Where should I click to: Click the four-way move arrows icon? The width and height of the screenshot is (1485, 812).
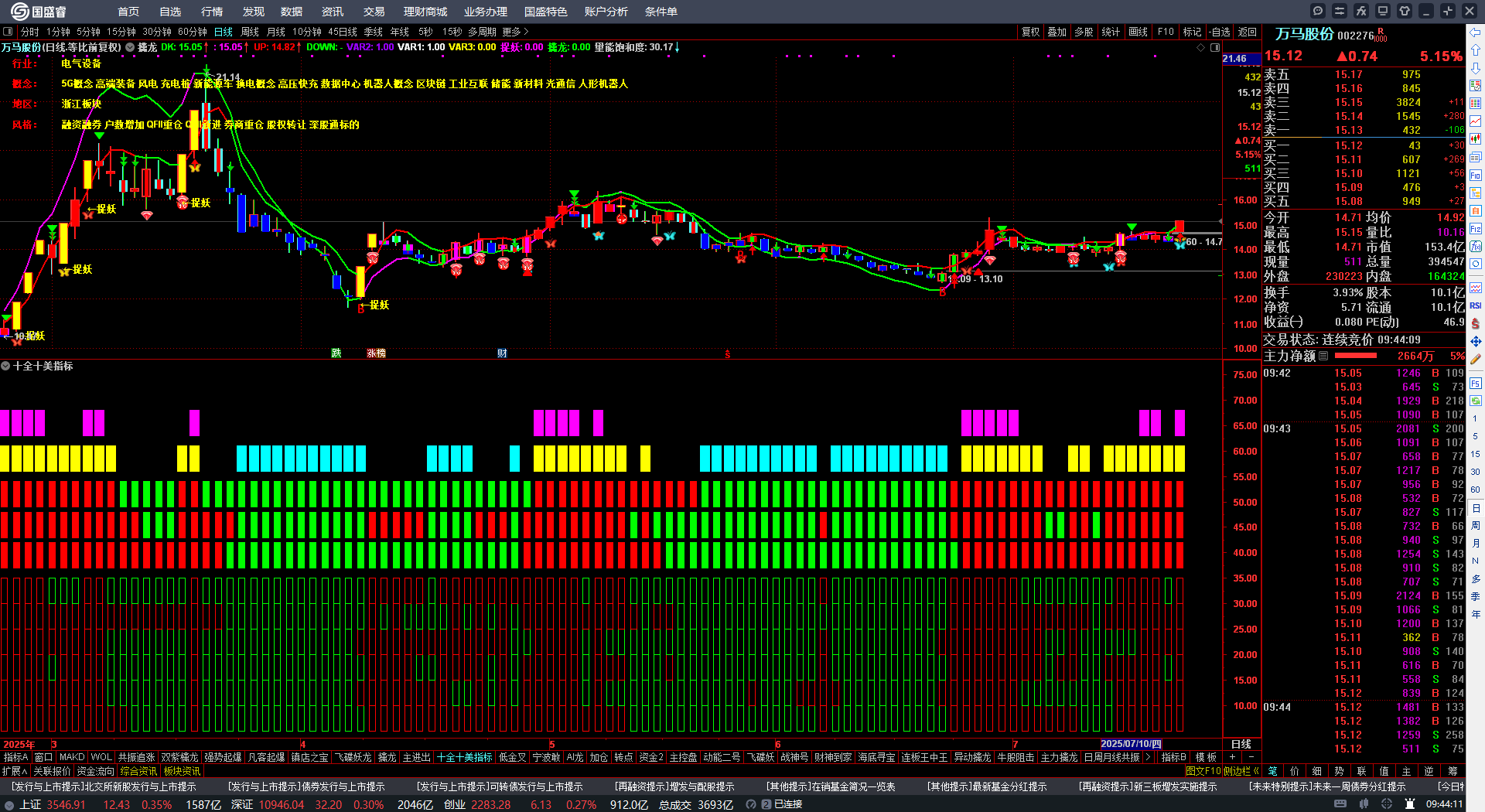(1476, 341)
